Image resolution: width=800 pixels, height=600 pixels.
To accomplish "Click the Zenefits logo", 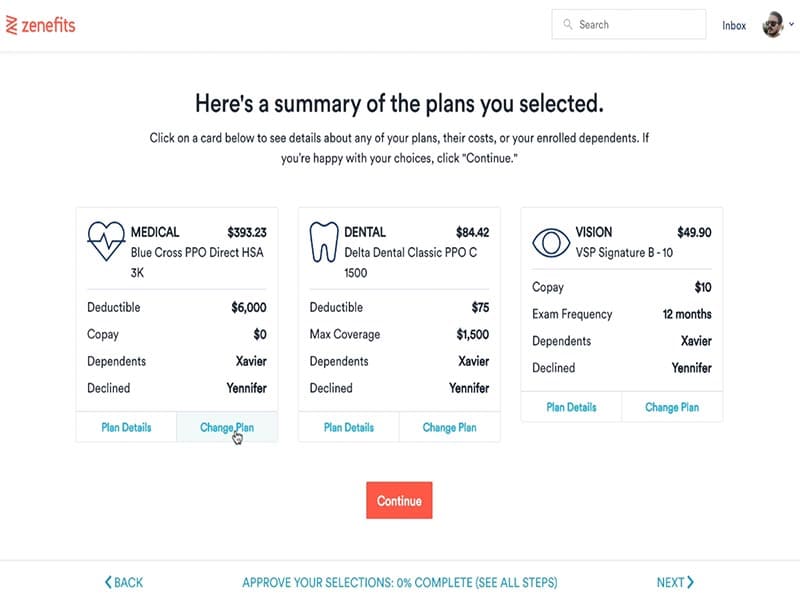I will tap(40, 25).
